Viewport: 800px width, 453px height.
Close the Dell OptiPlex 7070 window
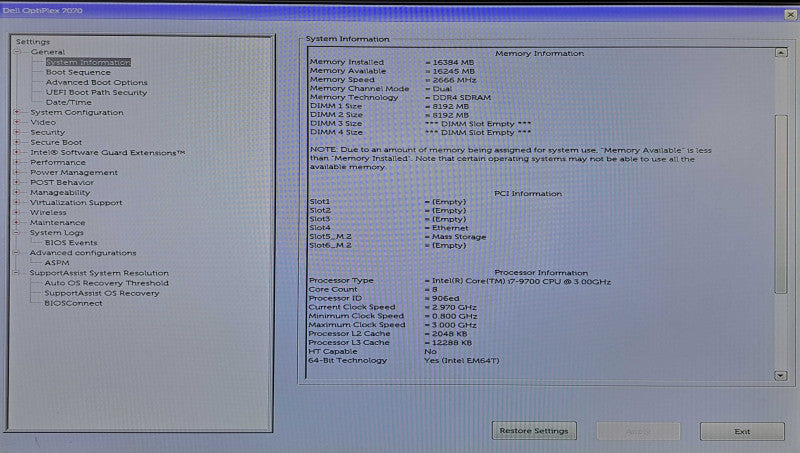point(790,15)
